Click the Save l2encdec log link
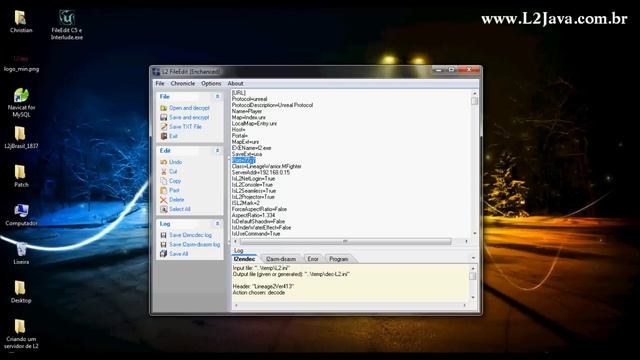This screenshot has width=640, height=360. [x=190, y=235]
